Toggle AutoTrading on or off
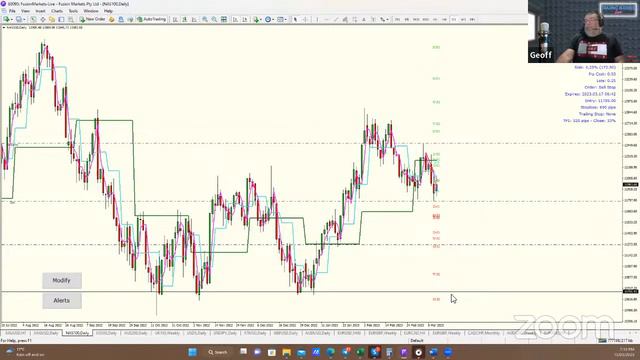The image size is (640, 360). 151,19
